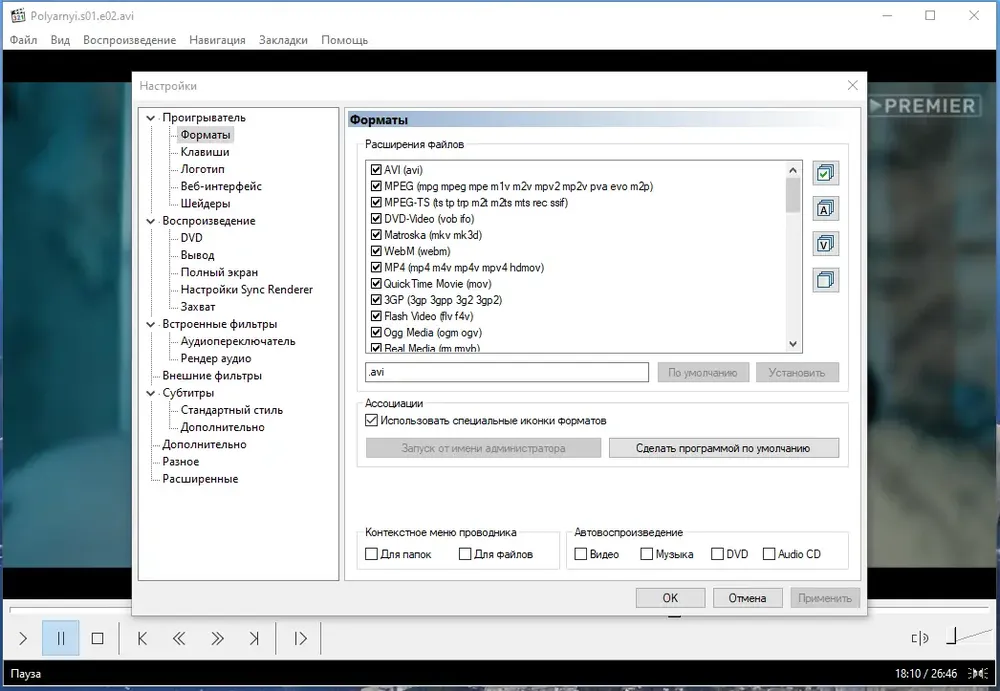Select Полный экран in settings tree
The width and height of the screenshot is (1000, 691).
pos(219,272)
